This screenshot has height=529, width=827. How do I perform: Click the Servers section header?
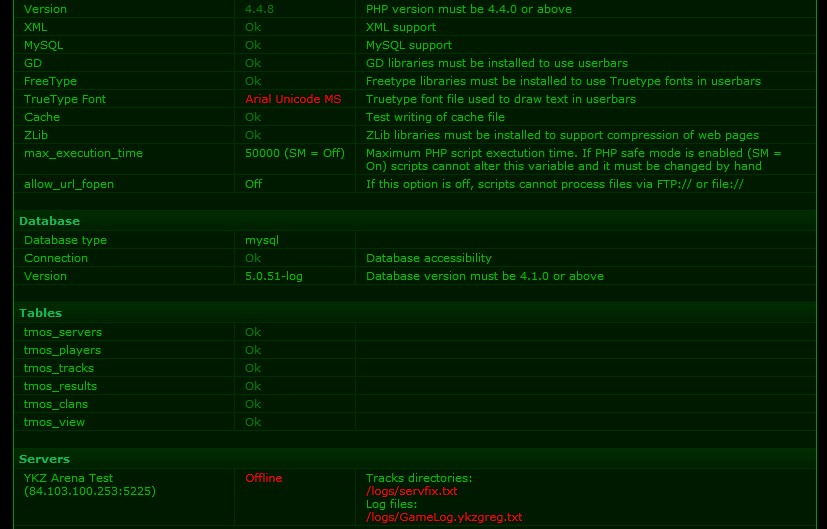coord(44,459)
